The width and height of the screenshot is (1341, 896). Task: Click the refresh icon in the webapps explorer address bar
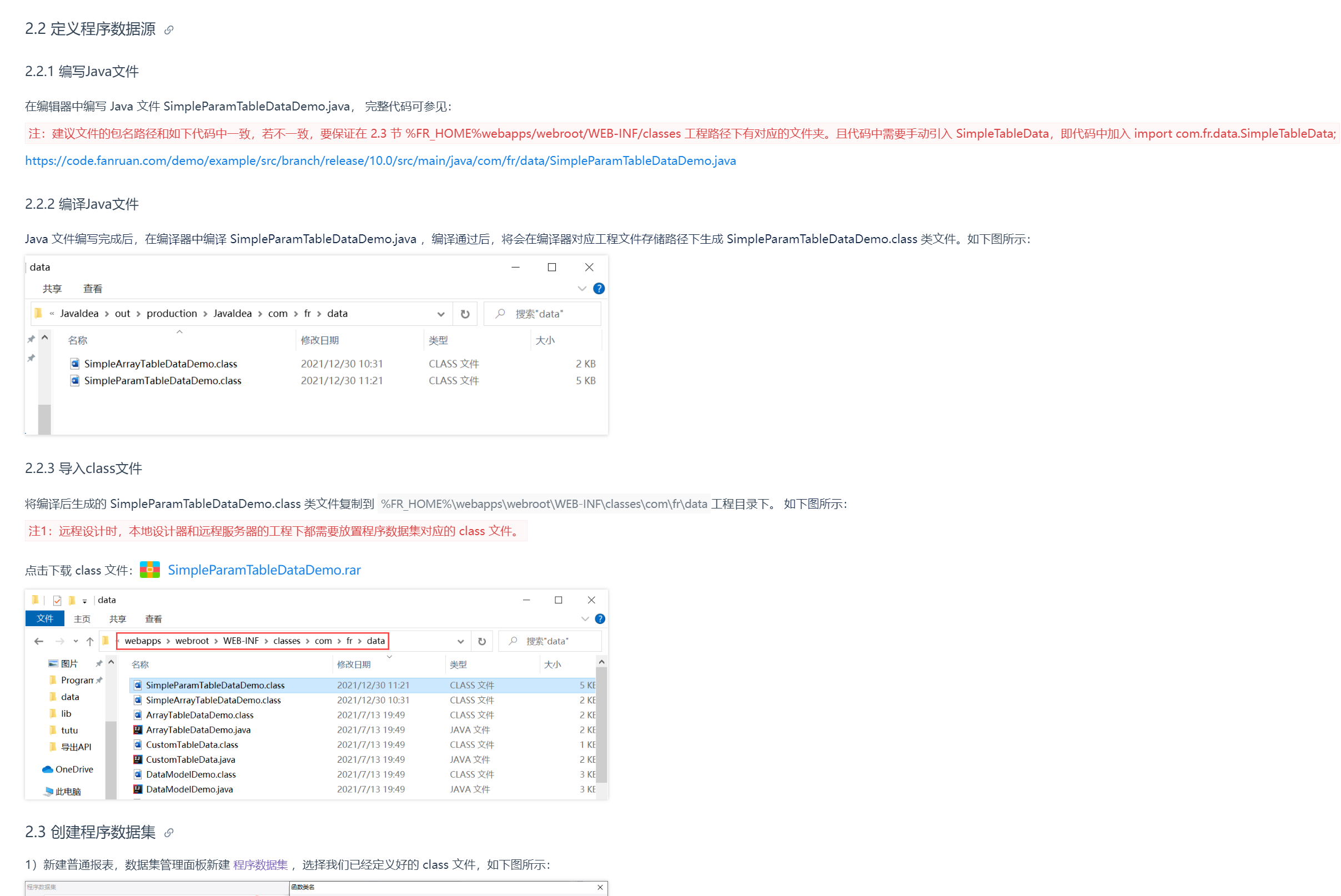pos(482,641)
